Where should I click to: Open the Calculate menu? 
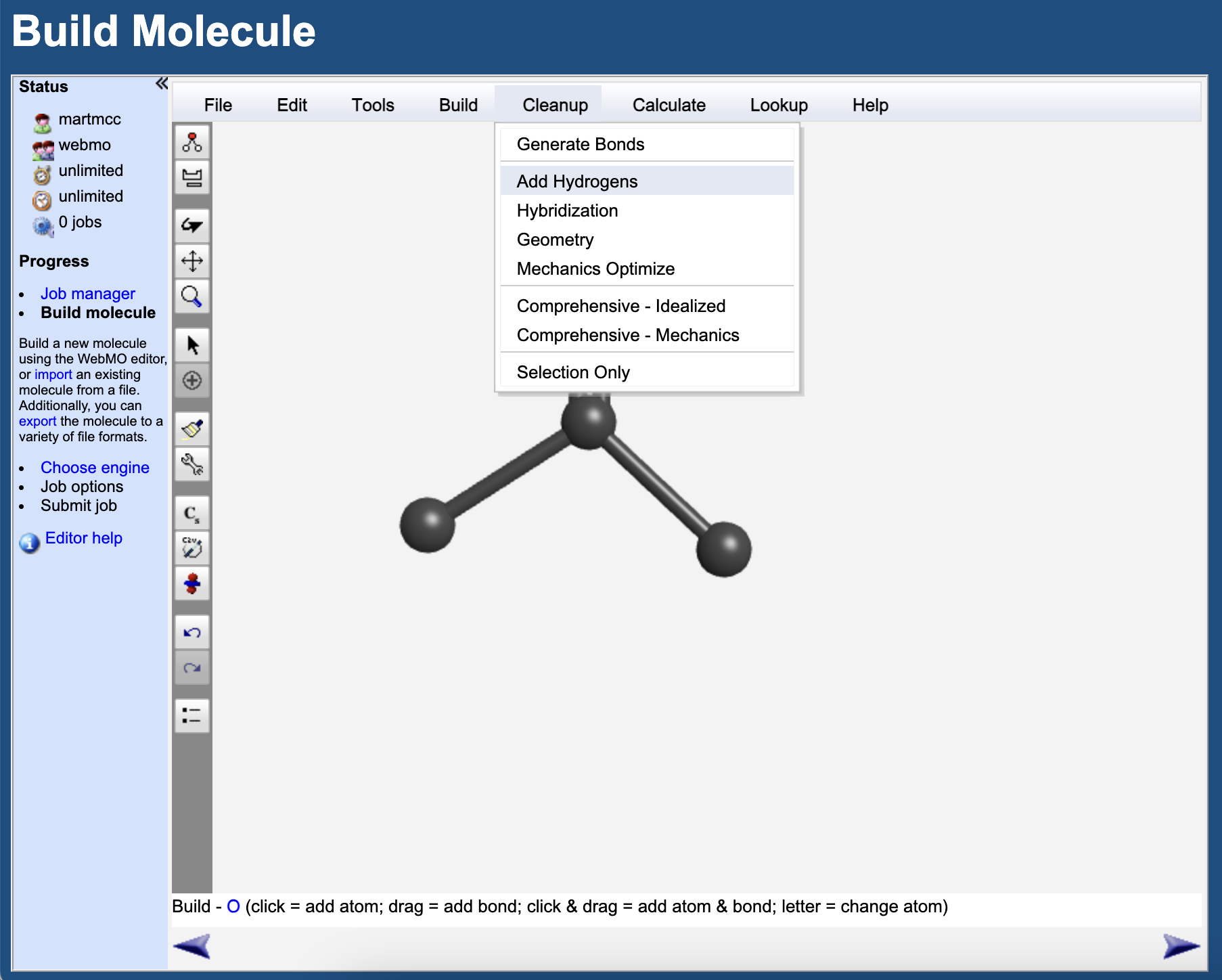pyautogui.click(x=669, y=105)
